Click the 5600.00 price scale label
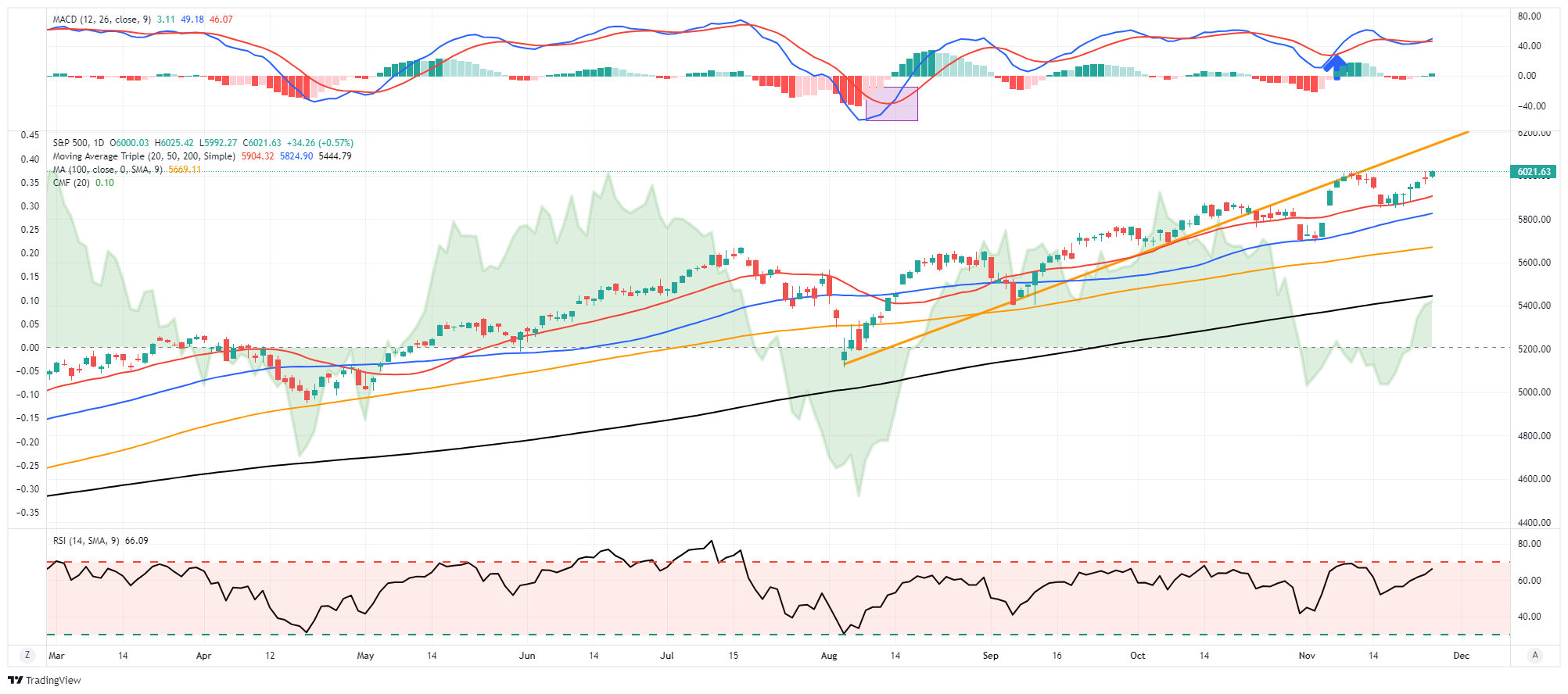The image size is (1568, 694). pos(1534,263)
